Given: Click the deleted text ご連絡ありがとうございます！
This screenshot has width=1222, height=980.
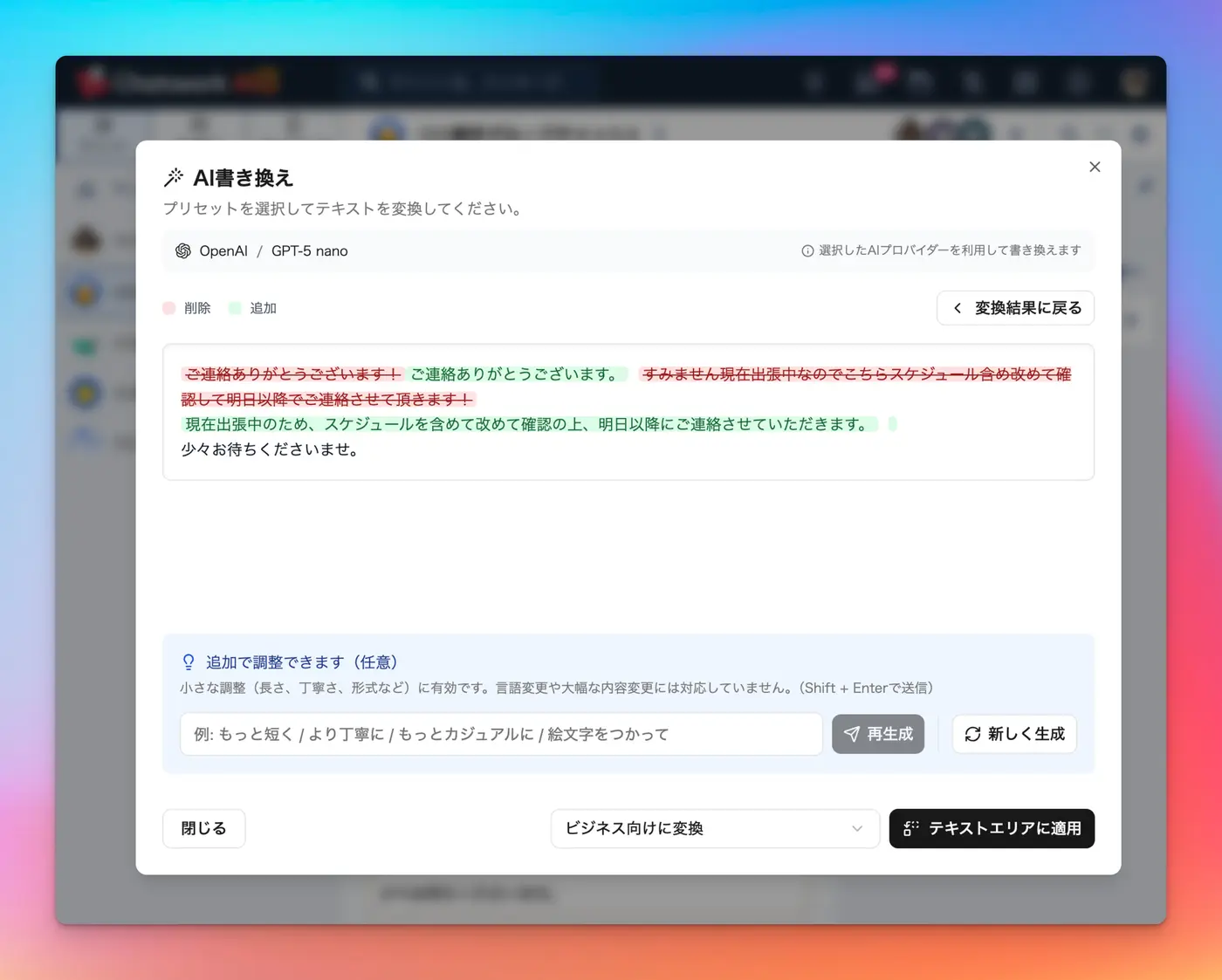Looking at the screenshot, I should tap(292, 374).
